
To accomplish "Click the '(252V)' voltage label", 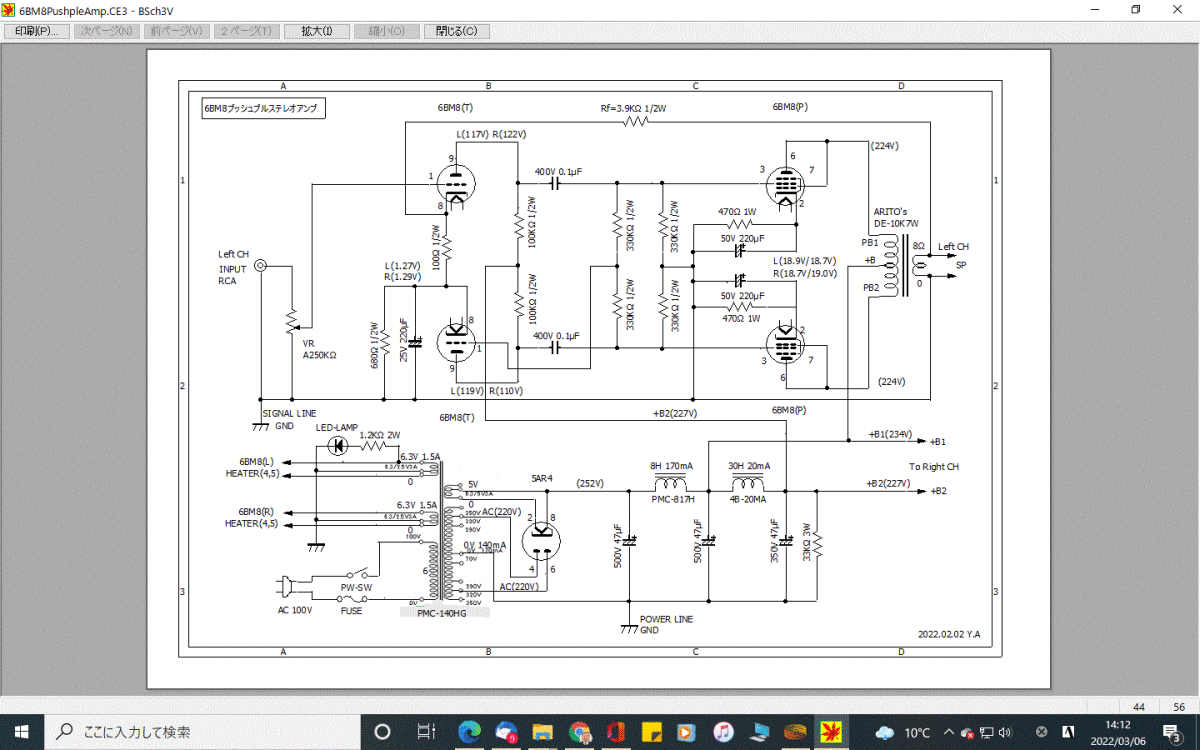I will coord(590,484).
